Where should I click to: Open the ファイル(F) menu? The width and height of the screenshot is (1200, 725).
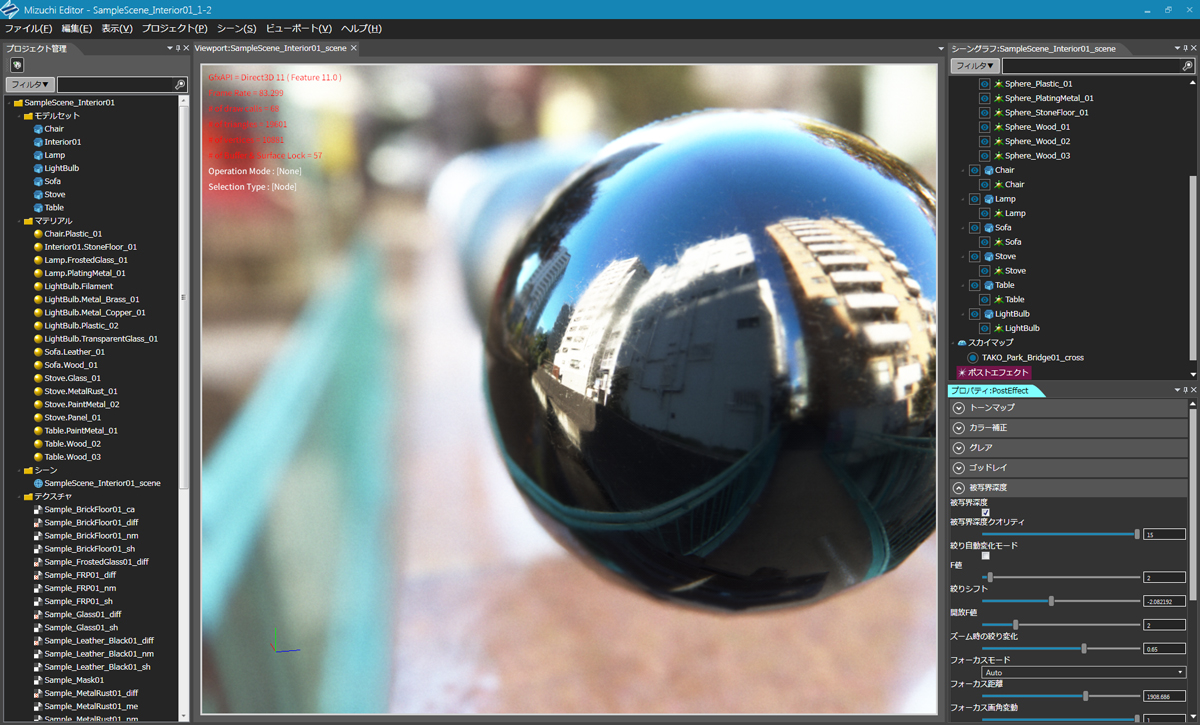coord(28,29)
